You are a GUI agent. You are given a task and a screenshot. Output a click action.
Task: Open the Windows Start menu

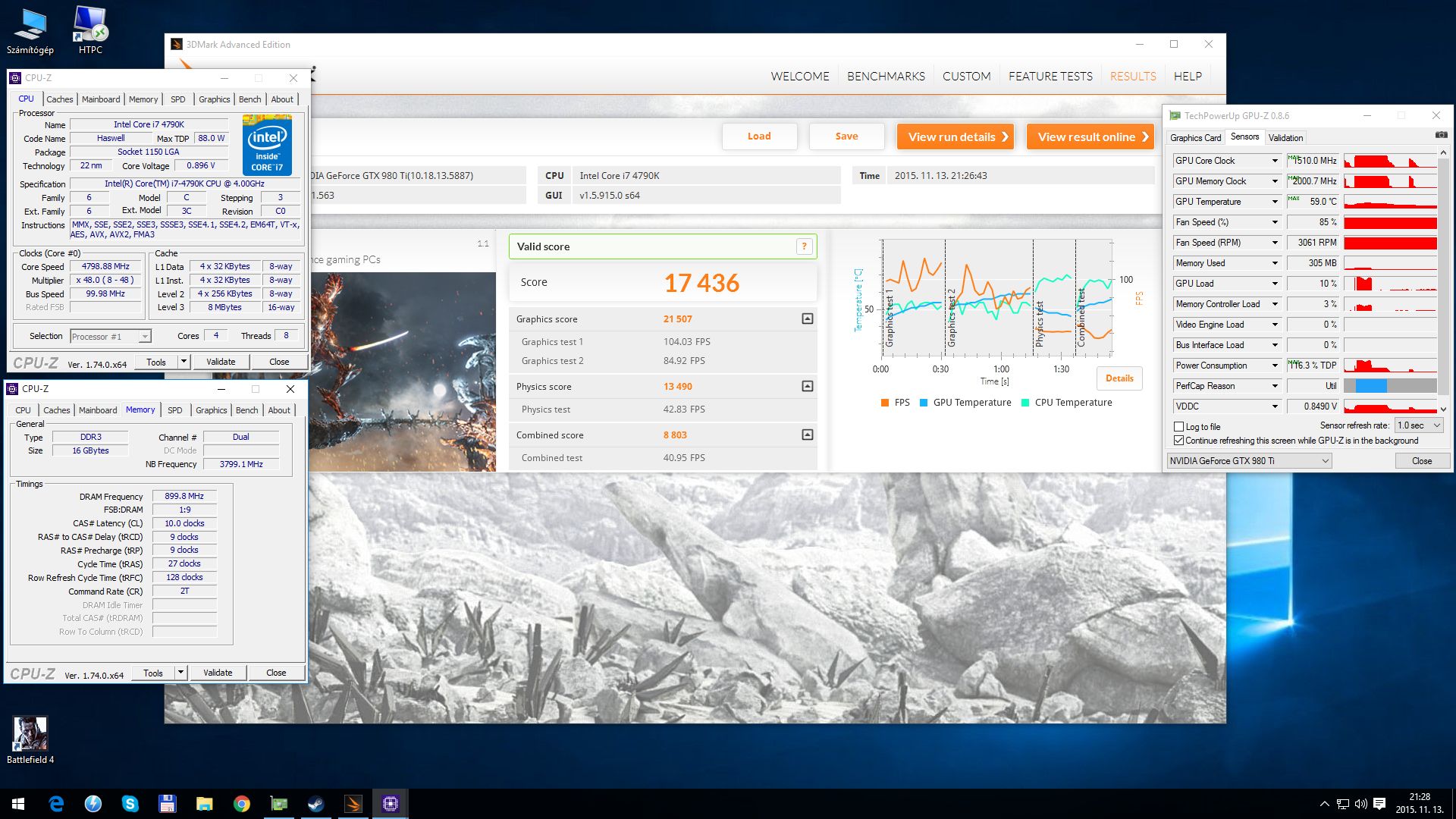[x=18, y=804]
